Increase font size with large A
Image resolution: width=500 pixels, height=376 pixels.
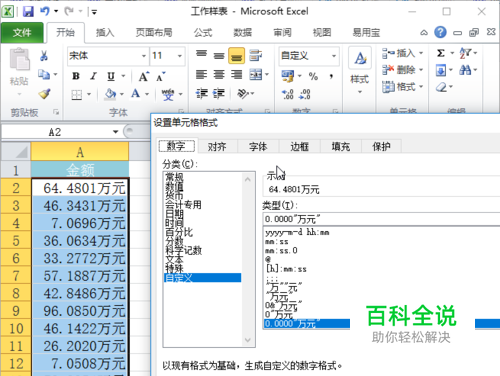tap(144, 77)
